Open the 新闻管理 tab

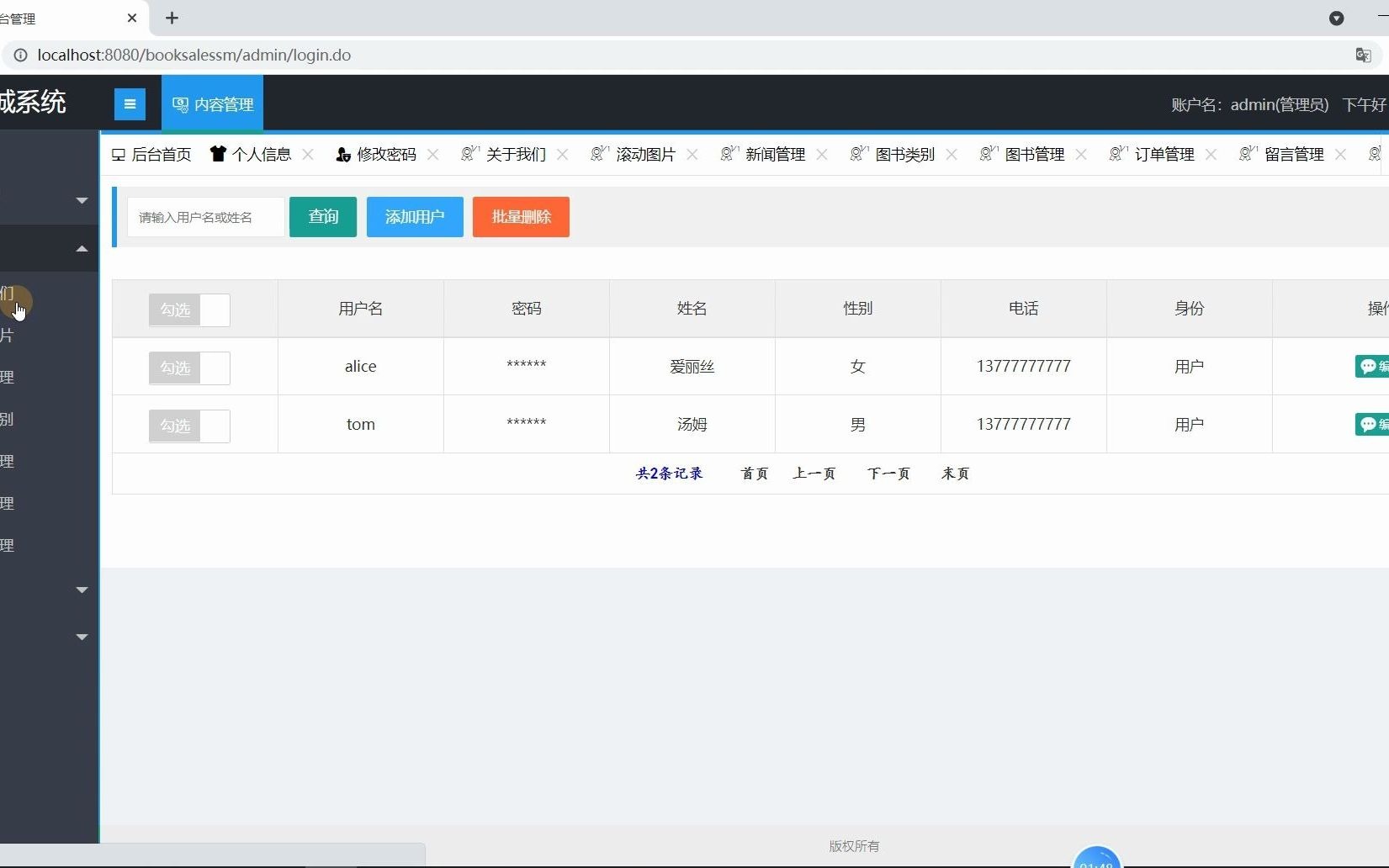[774, 154]
